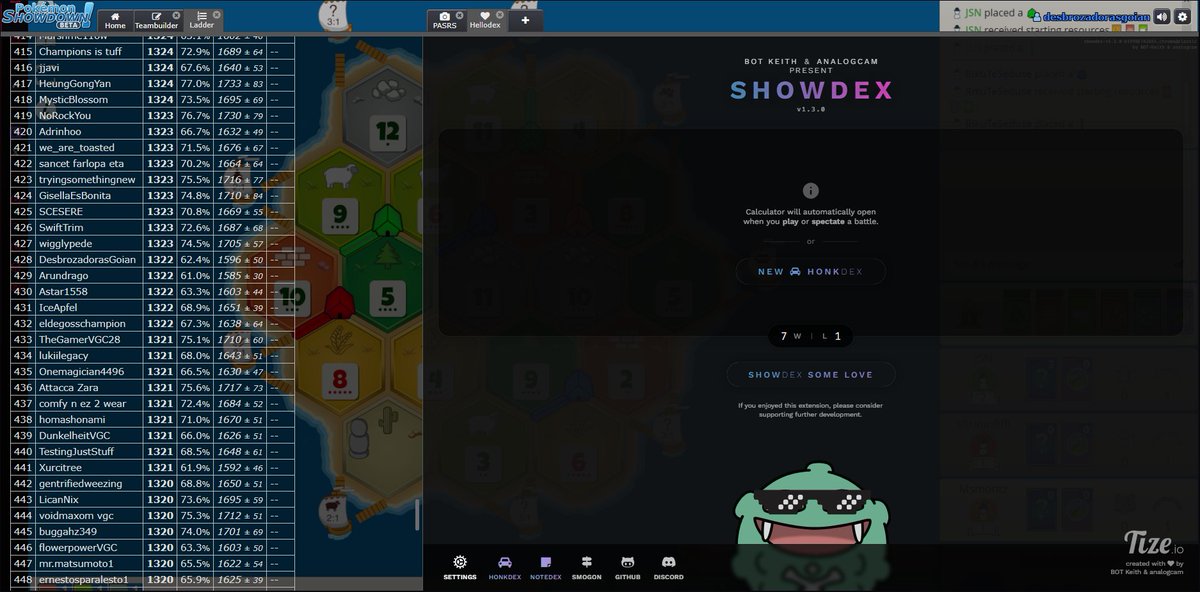Select ladder row eldegosschampion

(153, 323)
